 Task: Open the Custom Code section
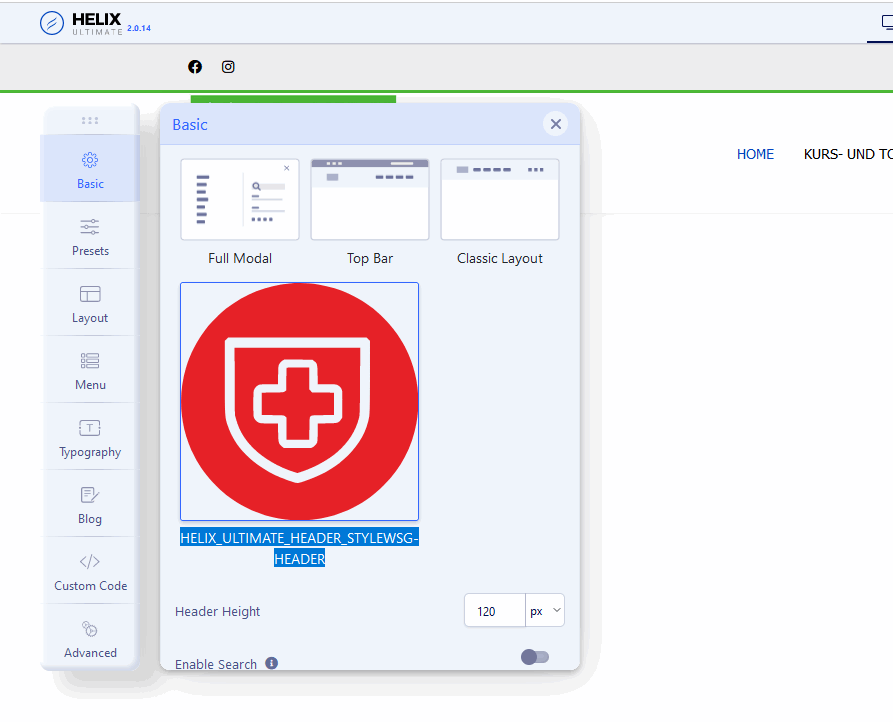coord(90,571)
